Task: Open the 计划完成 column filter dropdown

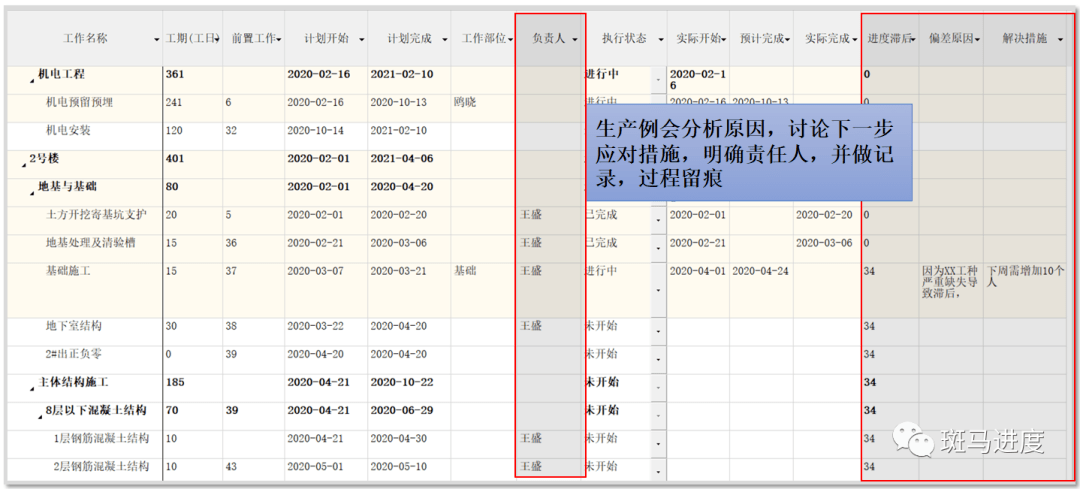Action: coord(444,40)
